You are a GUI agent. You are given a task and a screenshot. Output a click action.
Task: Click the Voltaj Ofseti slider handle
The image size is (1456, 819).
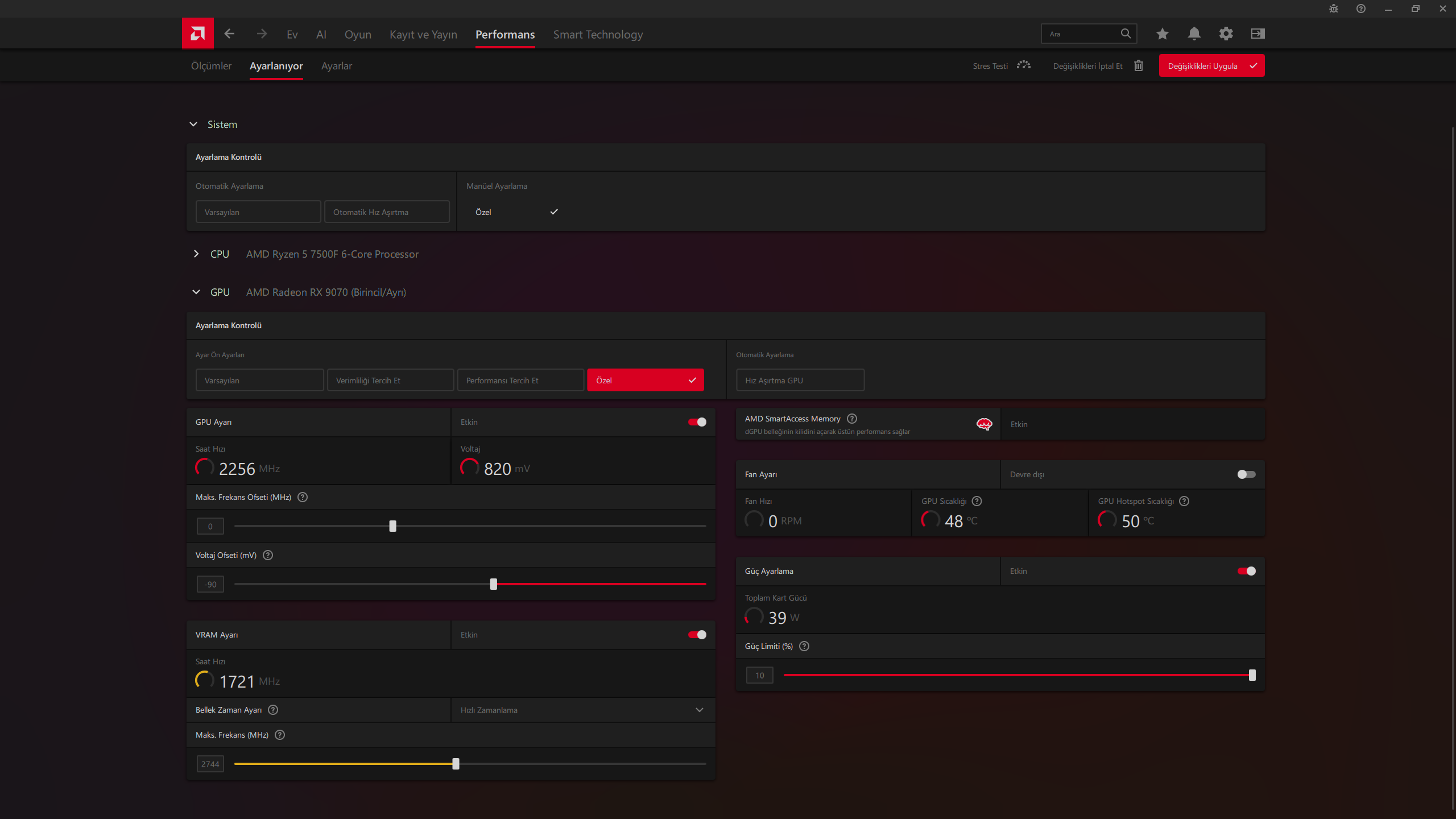494,584
